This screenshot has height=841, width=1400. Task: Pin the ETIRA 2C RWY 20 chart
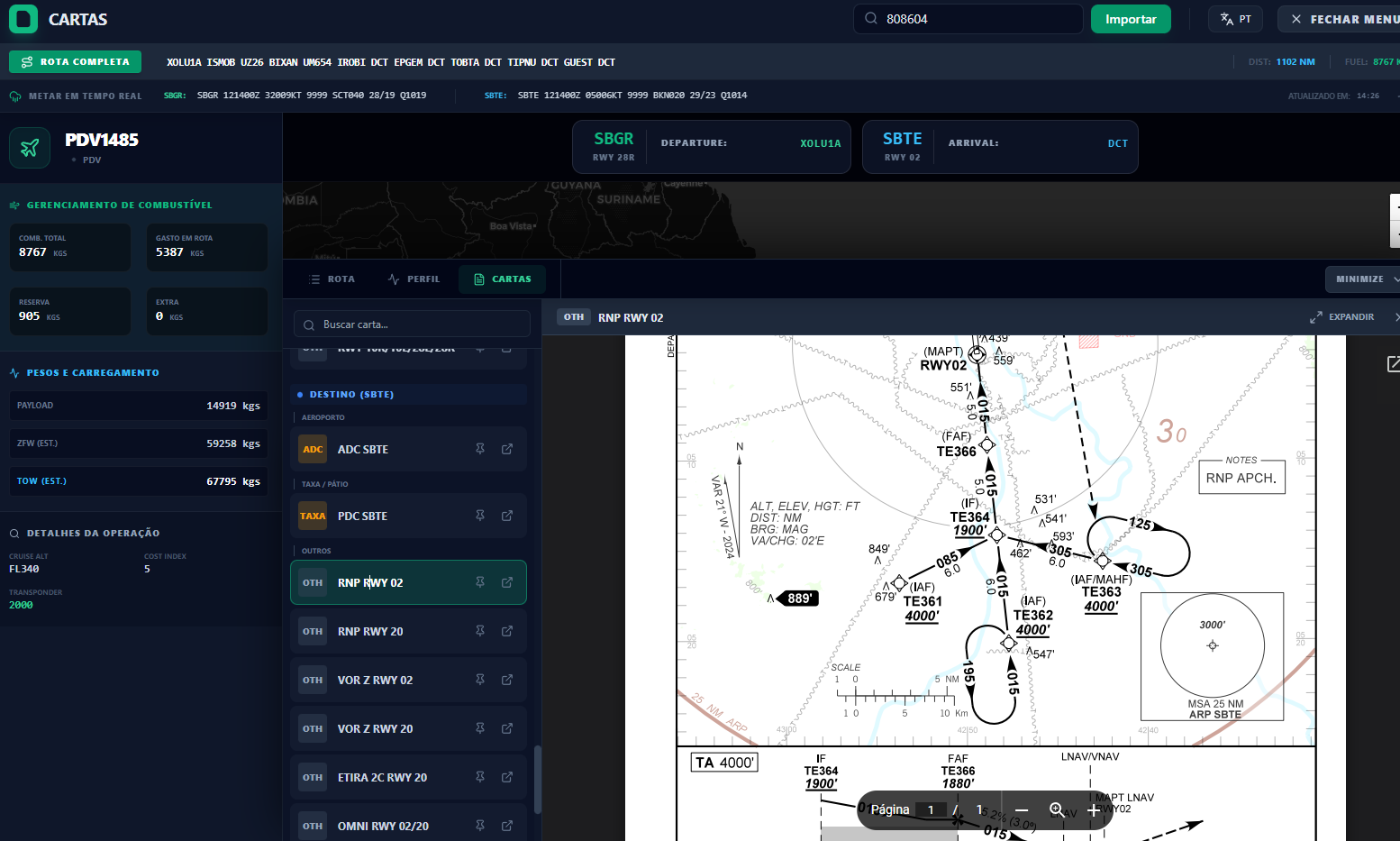480,777
